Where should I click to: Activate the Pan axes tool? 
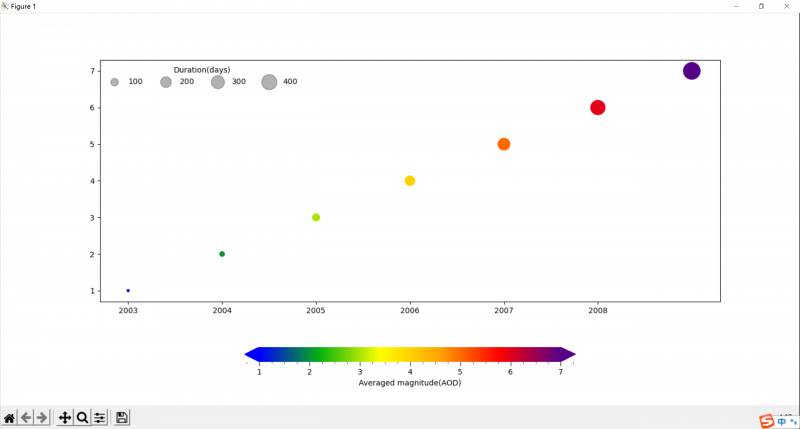click(x=65, y=418)
